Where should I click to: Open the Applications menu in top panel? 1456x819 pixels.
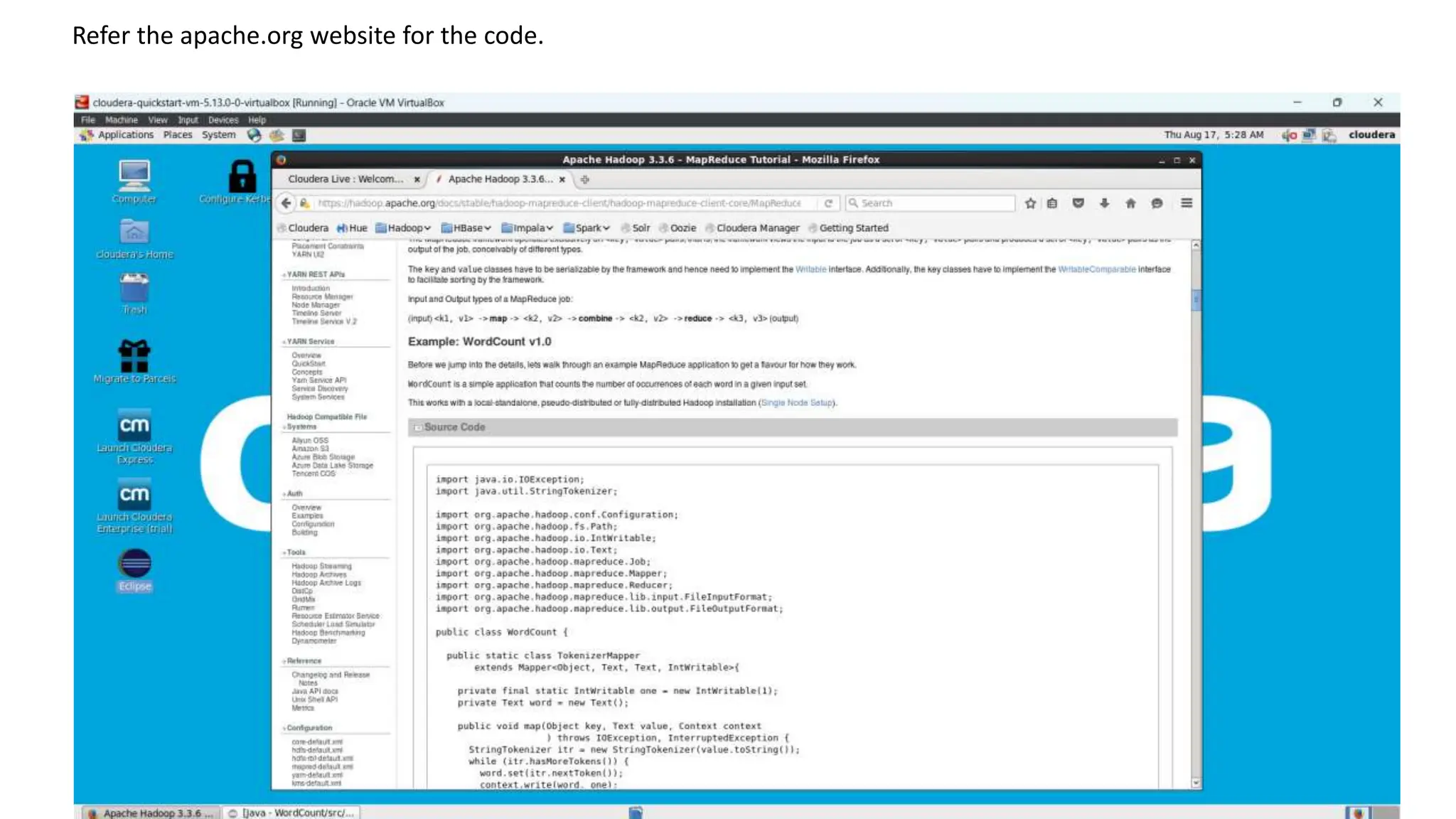[x=125, y=135]
